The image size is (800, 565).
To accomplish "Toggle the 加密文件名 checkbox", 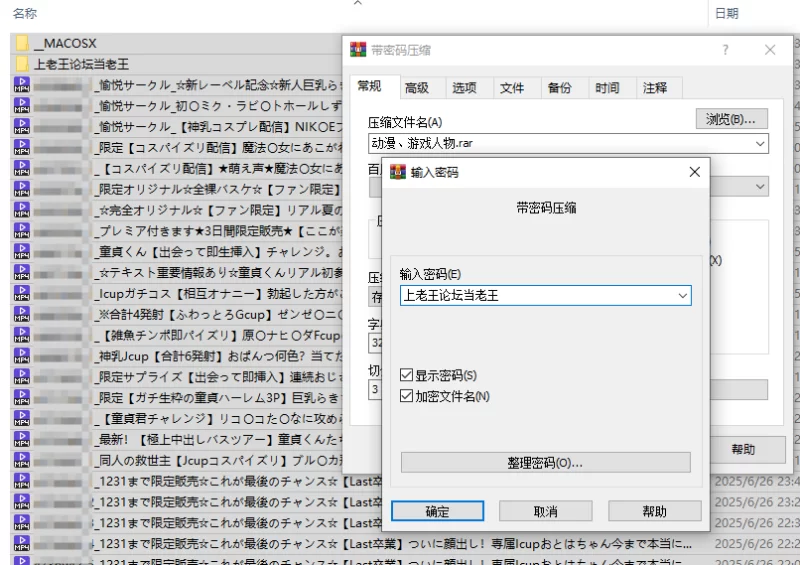I will pyautogui.click(x=406, y=396).
